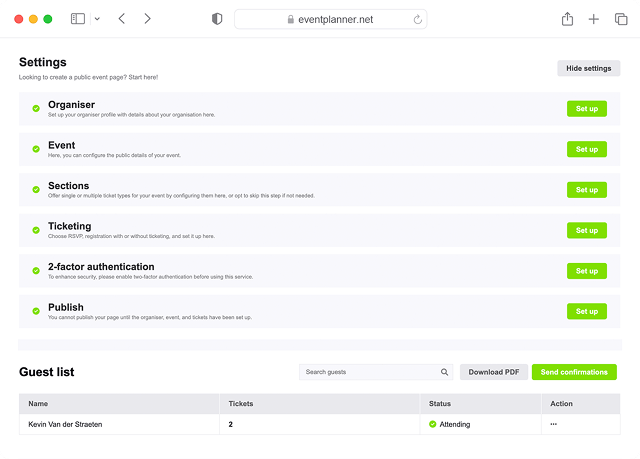Open the Share icon in toolbar
The image size is (640, 459).
[x=567, y=19]
